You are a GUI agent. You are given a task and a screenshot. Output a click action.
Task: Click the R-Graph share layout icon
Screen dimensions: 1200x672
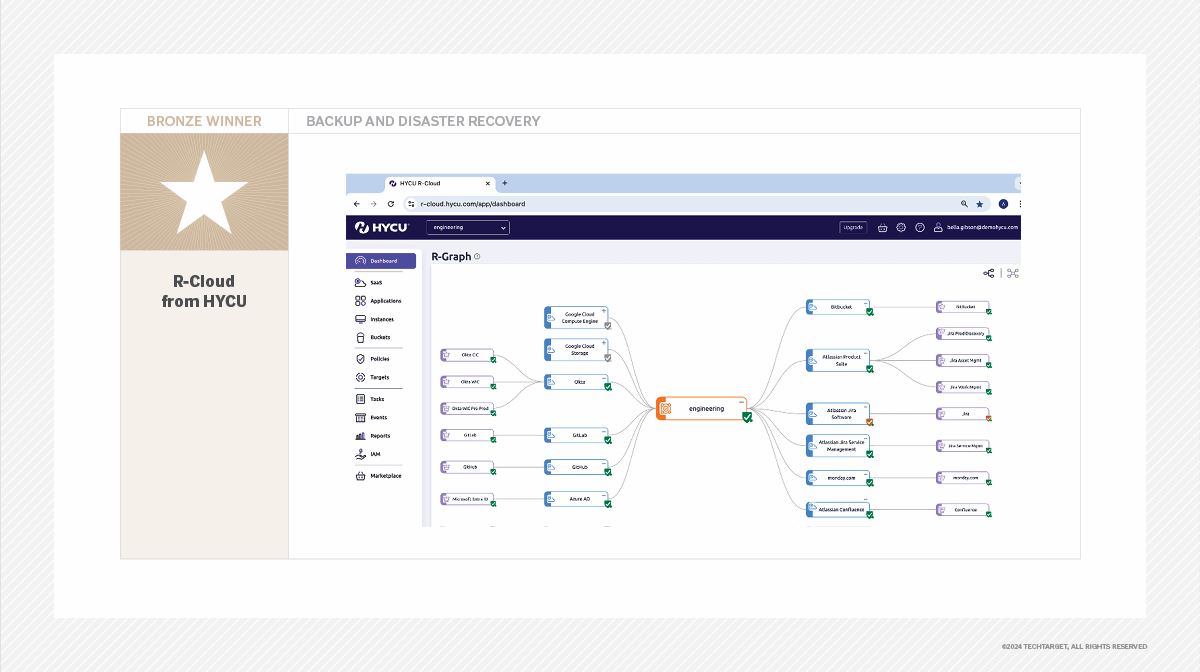click(x=989, y=273)
